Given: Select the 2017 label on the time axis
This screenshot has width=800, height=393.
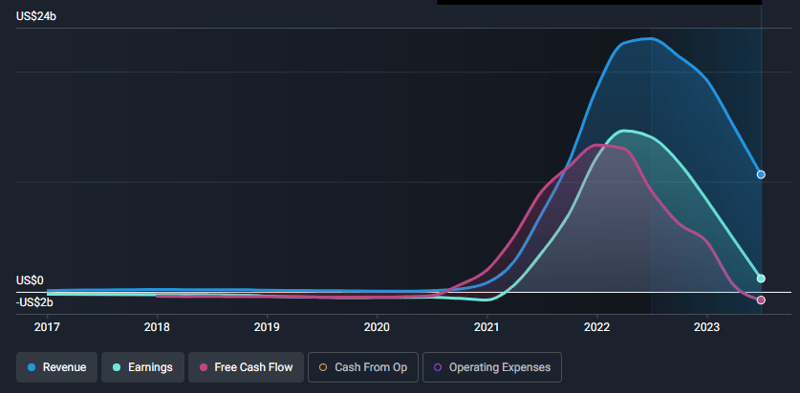Looking at the screenshot, I should (47, 327).
